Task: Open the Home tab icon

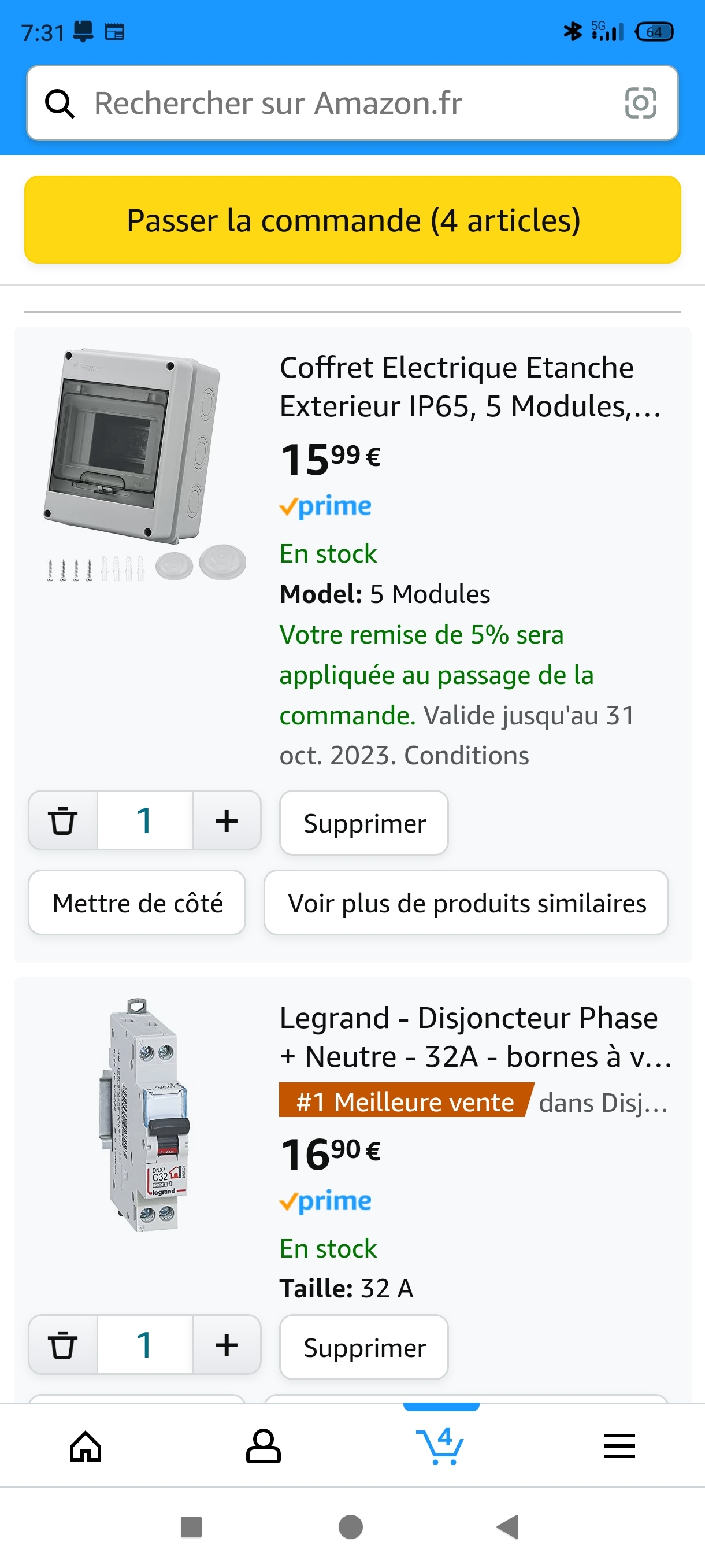Action: click(86, 1446)
